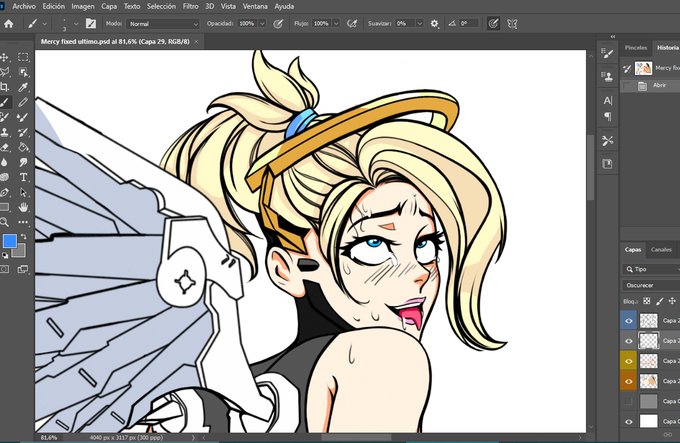Open Character panel from right dock

point(608,101)
